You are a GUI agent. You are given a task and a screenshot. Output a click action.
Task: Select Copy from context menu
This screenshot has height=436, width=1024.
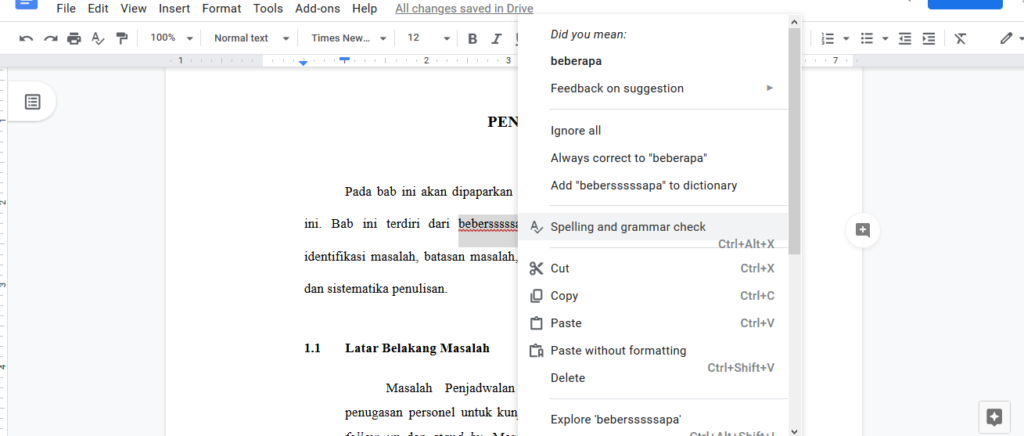tap(653, 296)
